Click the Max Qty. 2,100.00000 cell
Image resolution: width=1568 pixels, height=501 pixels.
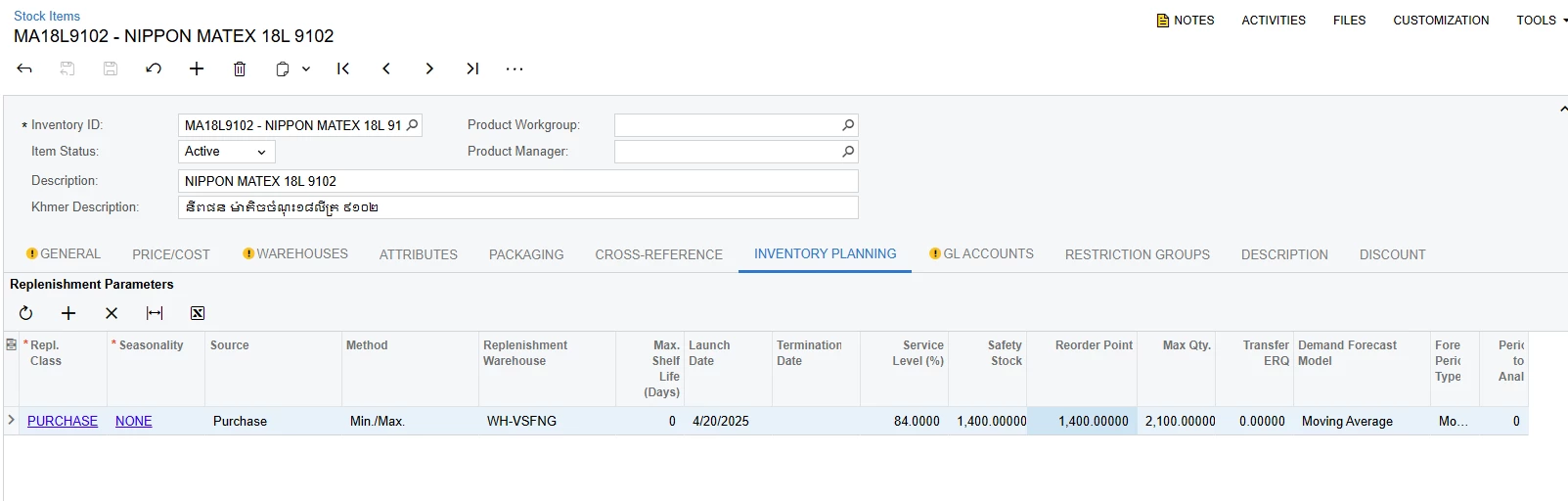[1177, 421]
